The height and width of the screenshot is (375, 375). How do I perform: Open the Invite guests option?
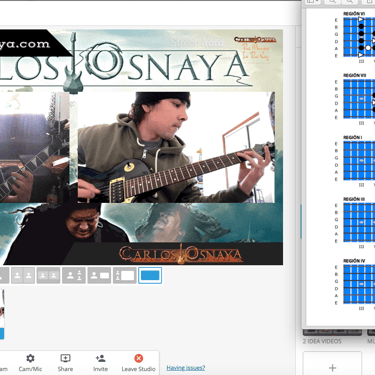click(x=100, y=363)
